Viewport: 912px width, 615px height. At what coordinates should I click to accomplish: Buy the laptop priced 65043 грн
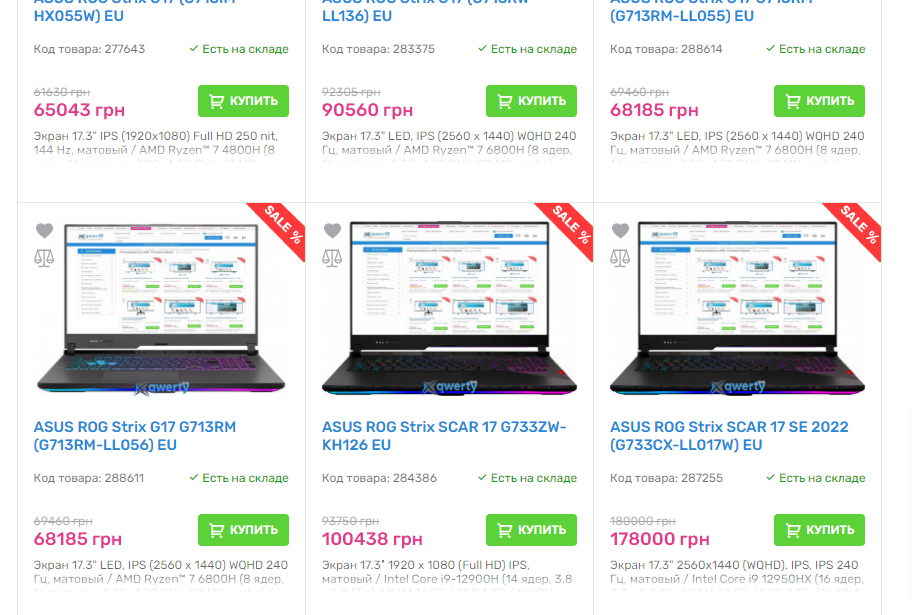pos(243,101)
